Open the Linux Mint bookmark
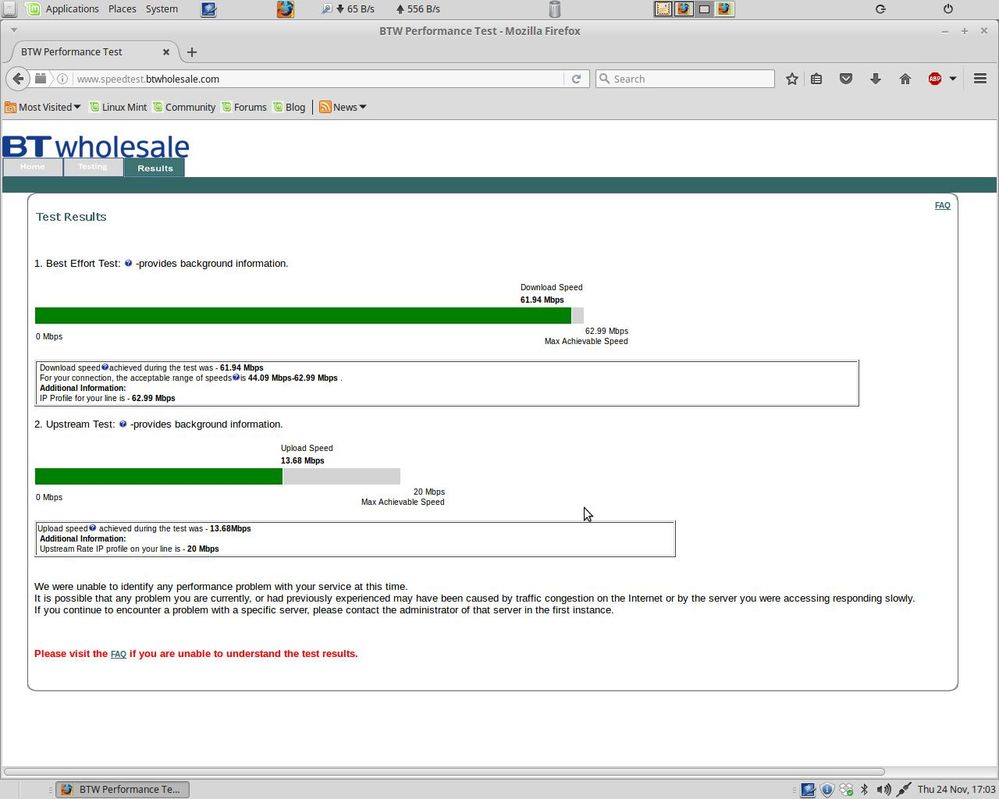Viewport: 999px width, 799px height. [x=119, y=107]
